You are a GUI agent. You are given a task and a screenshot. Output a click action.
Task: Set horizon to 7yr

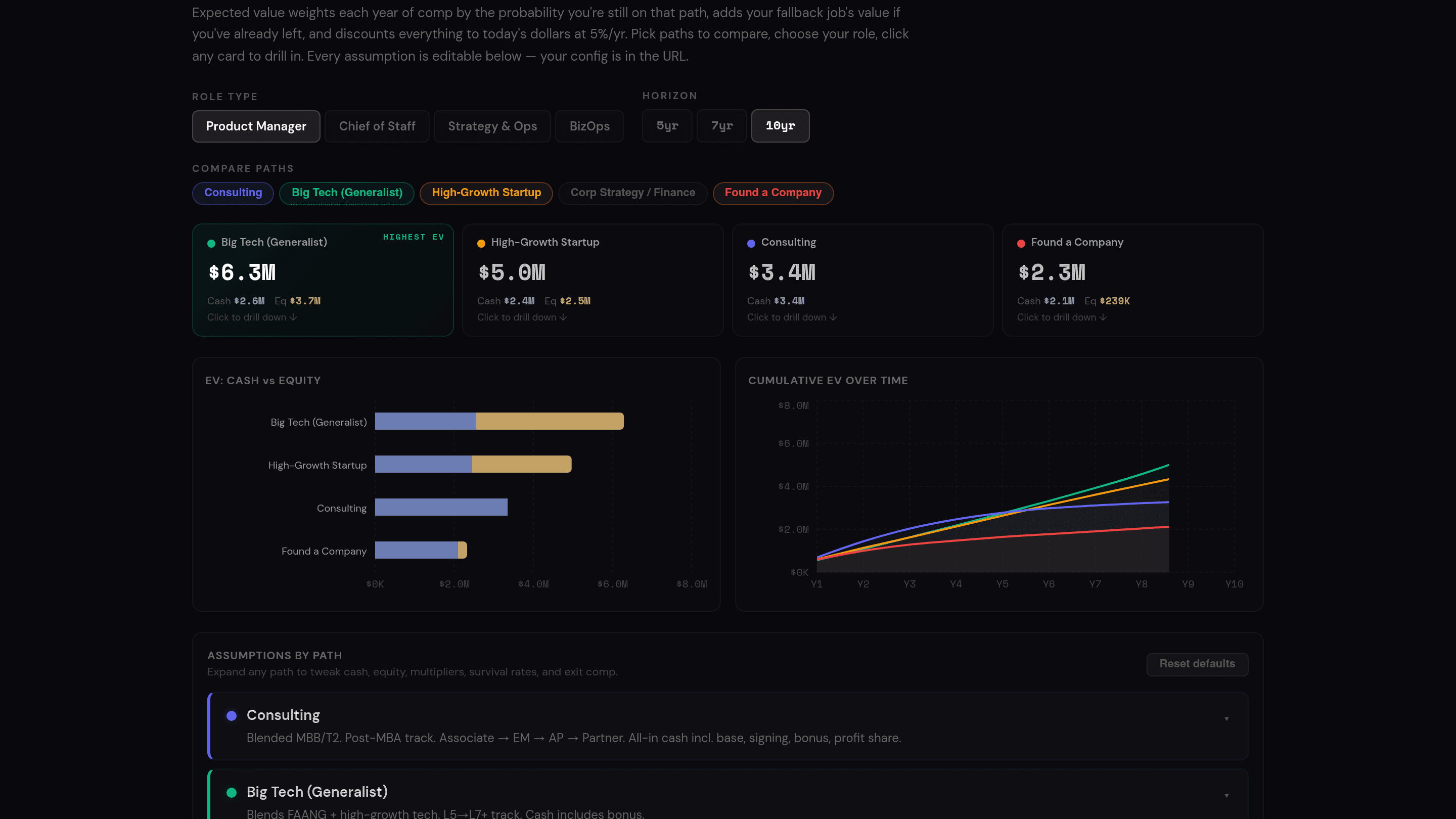[722, 125]
